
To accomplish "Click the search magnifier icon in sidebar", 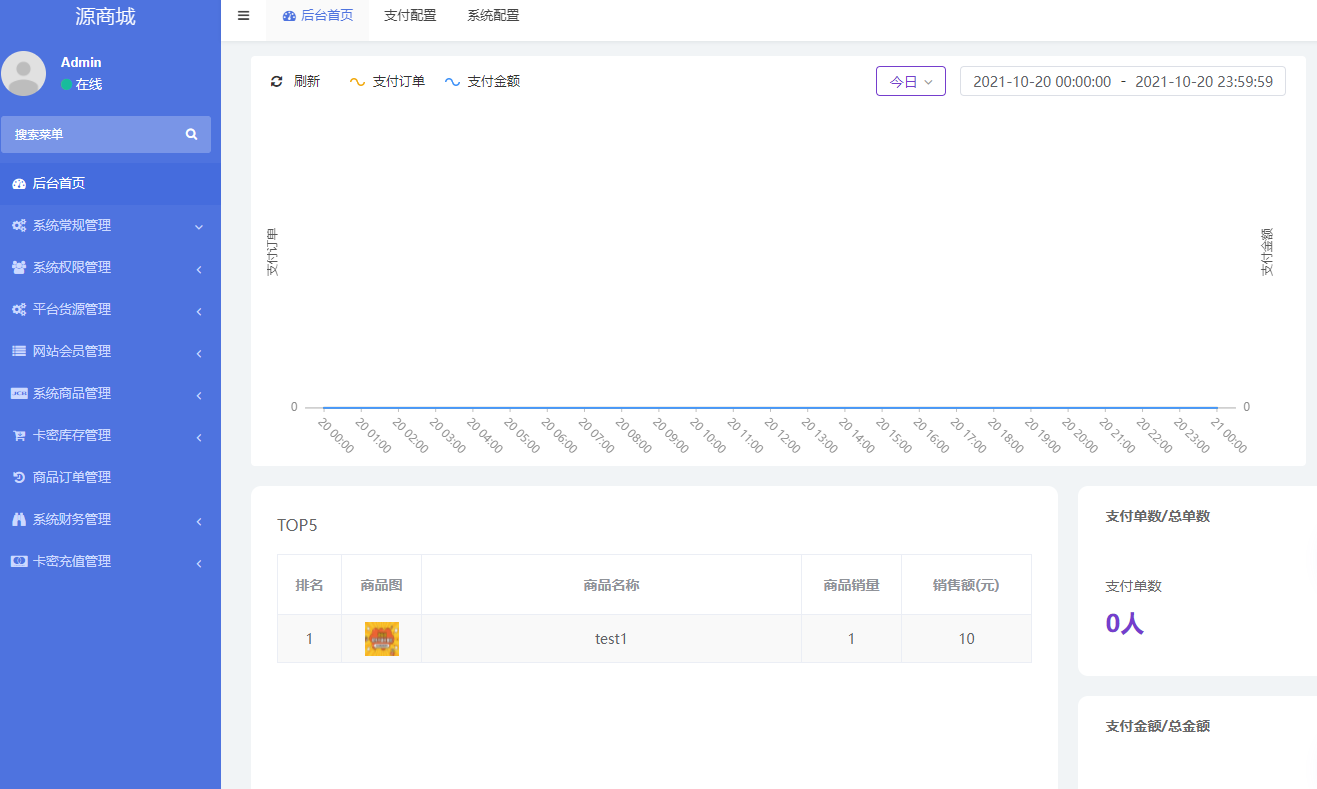I will point(190,133).
